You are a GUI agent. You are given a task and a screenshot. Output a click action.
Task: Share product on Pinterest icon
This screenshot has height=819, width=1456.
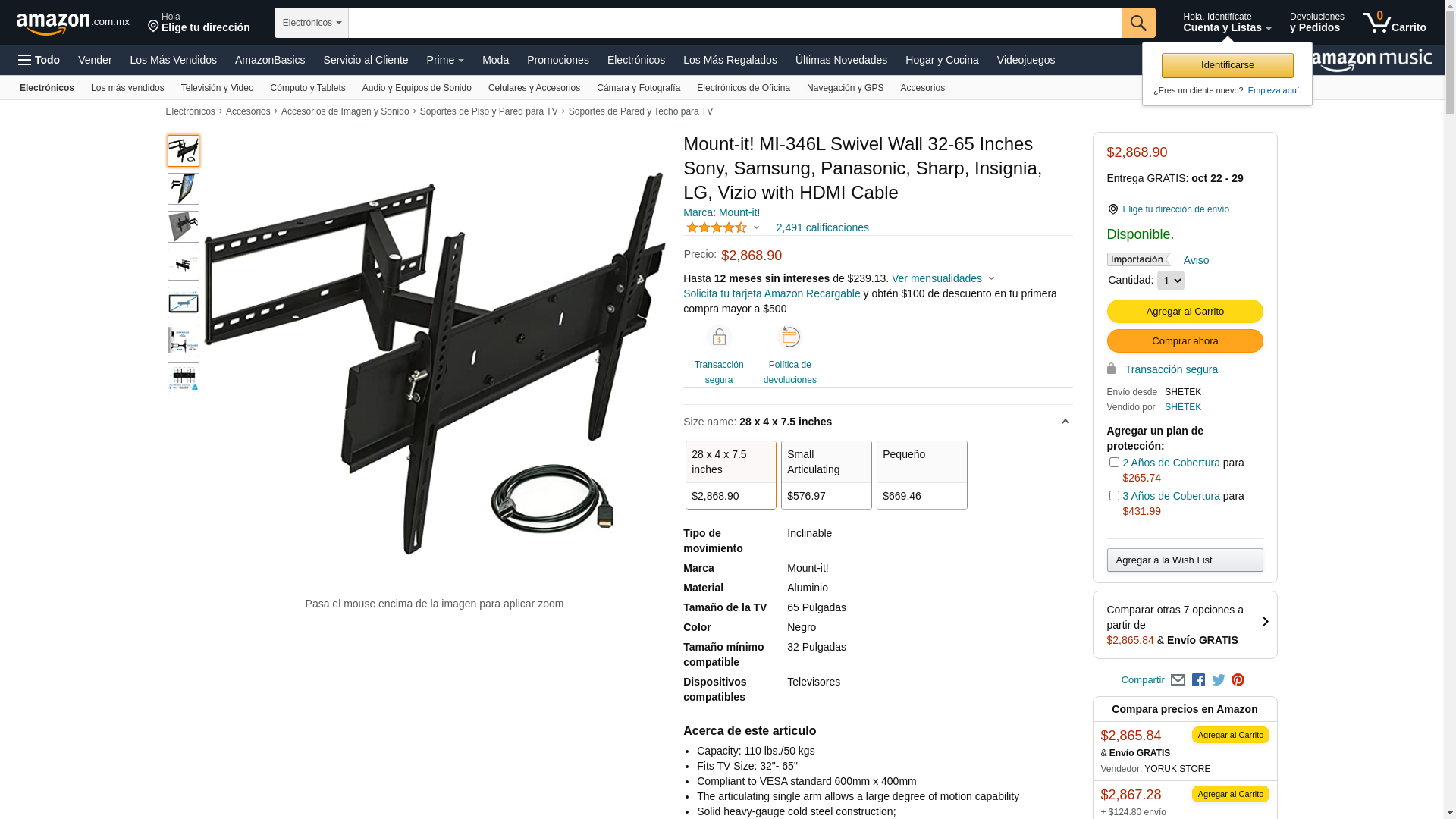pos(1238,680)
